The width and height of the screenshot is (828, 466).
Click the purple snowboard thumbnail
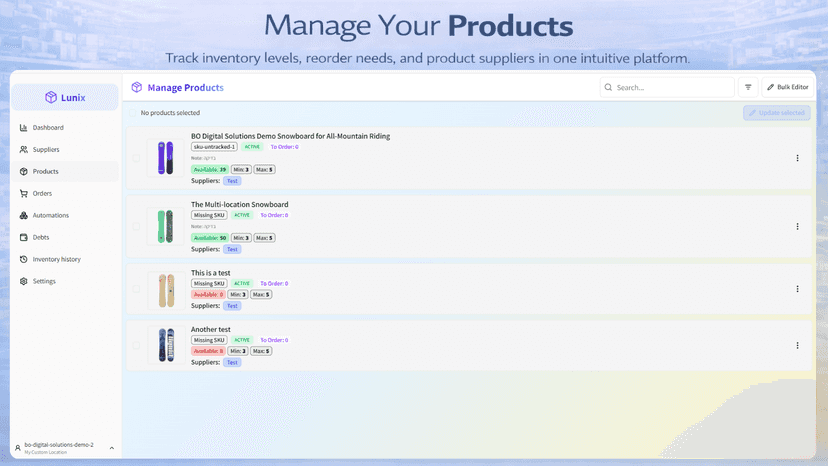(x=165, y=158)
